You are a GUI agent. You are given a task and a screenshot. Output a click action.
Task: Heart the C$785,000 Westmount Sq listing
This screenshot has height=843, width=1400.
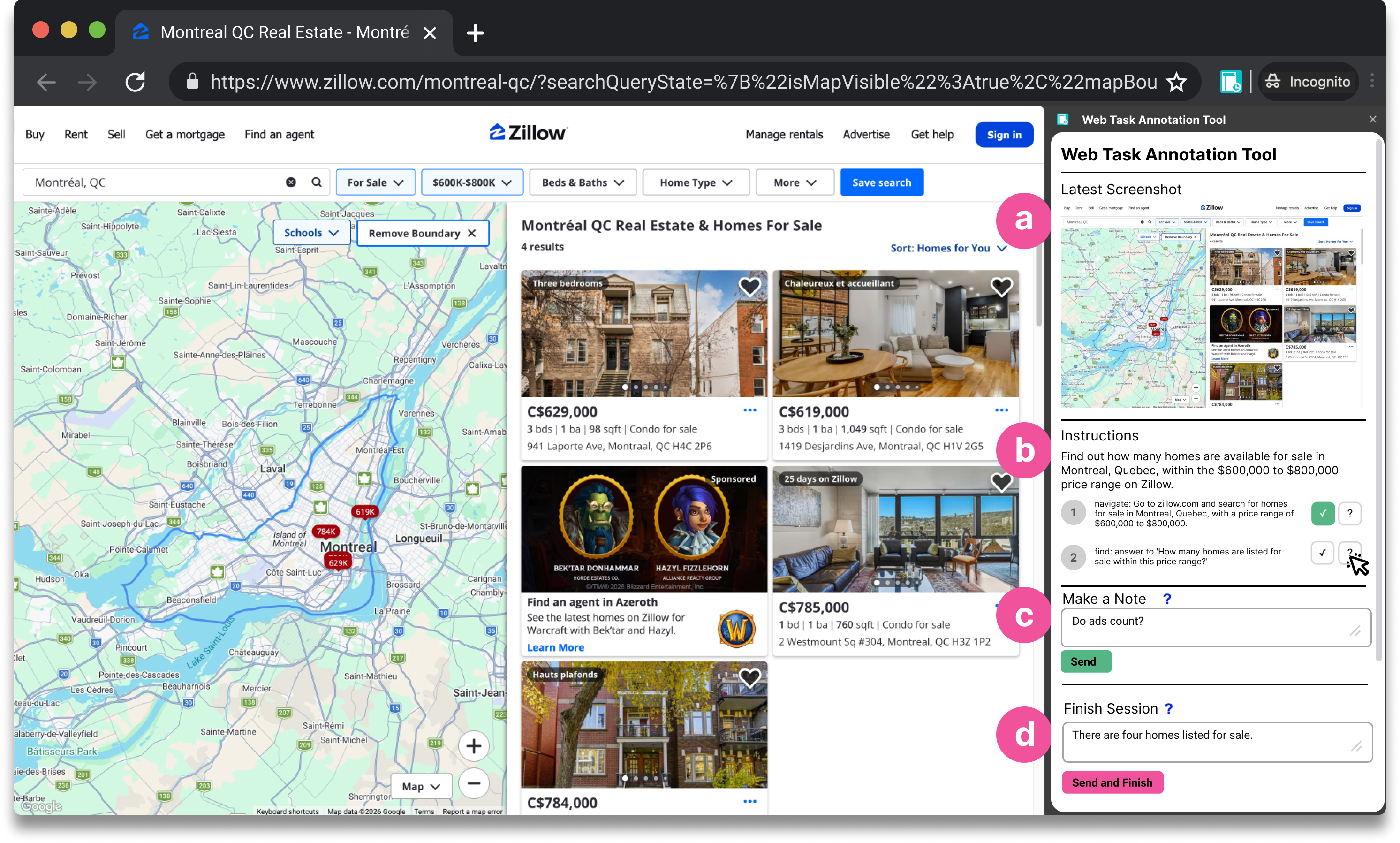(1001, 482)
